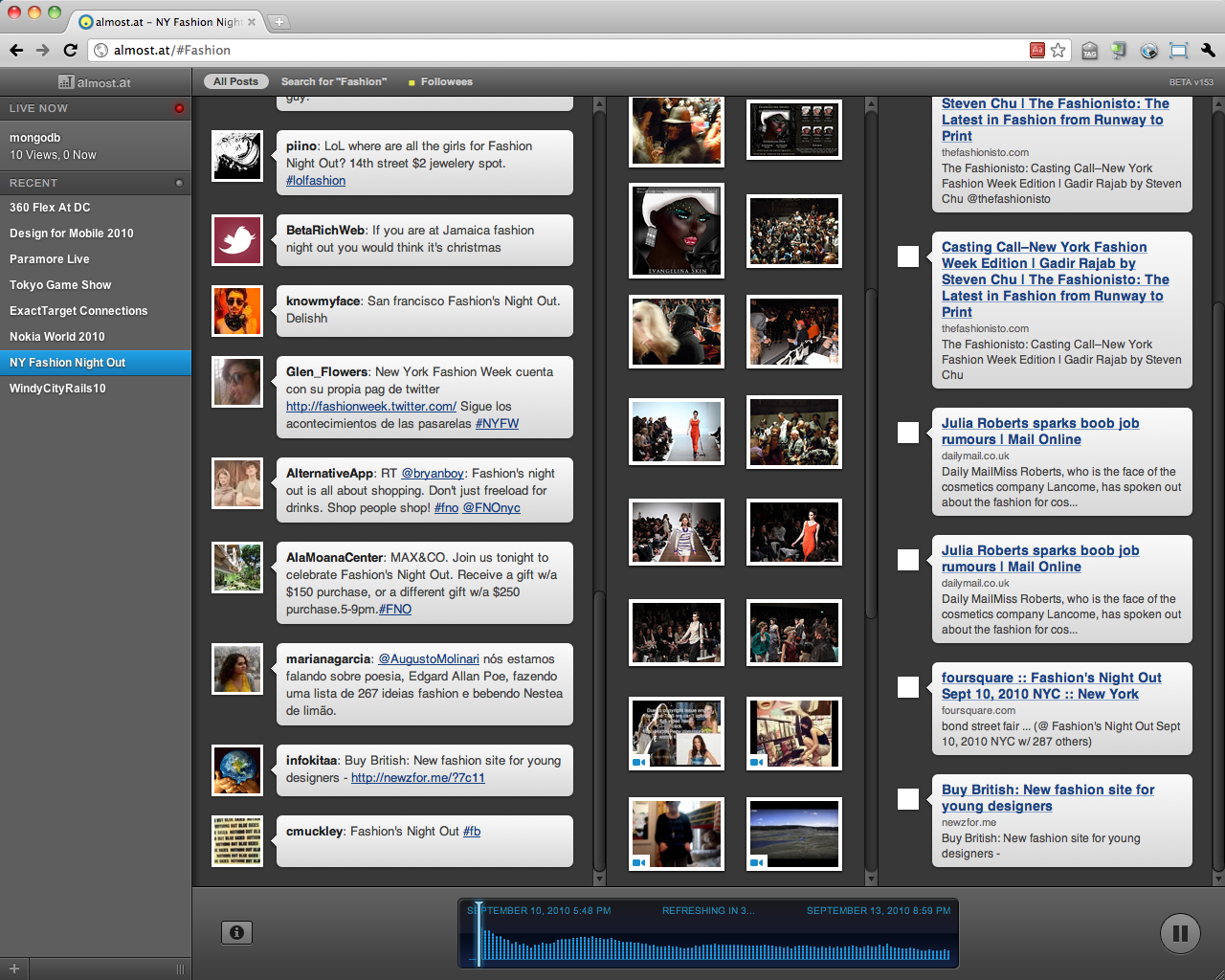Move the timeline playhead marker

tap(479, 932)
